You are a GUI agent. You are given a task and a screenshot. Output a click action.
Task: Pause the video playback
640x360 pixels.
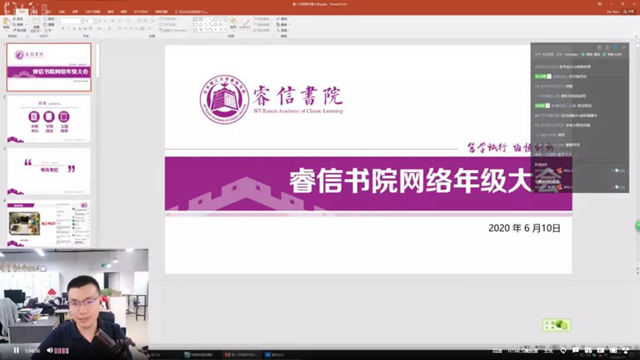click(16, 350)
